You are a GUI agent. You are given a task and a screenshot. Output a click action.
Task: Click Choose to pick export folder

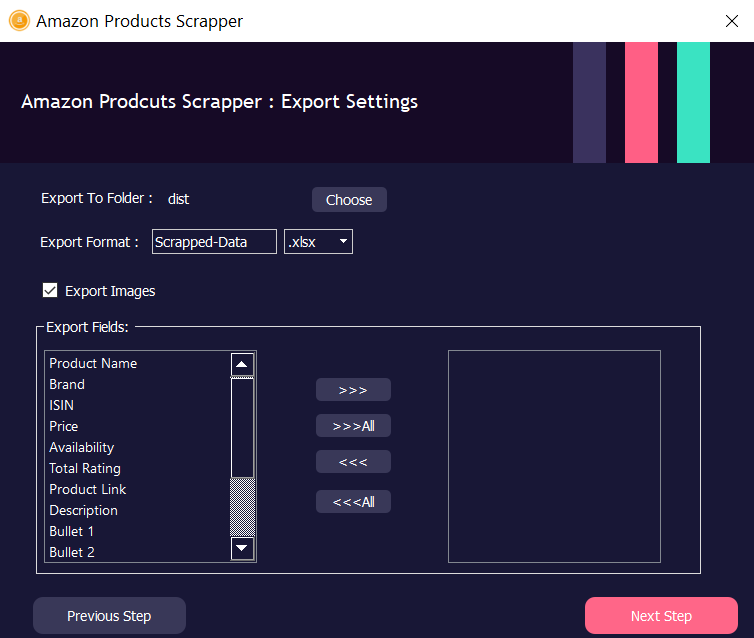[x=349, y=200]
